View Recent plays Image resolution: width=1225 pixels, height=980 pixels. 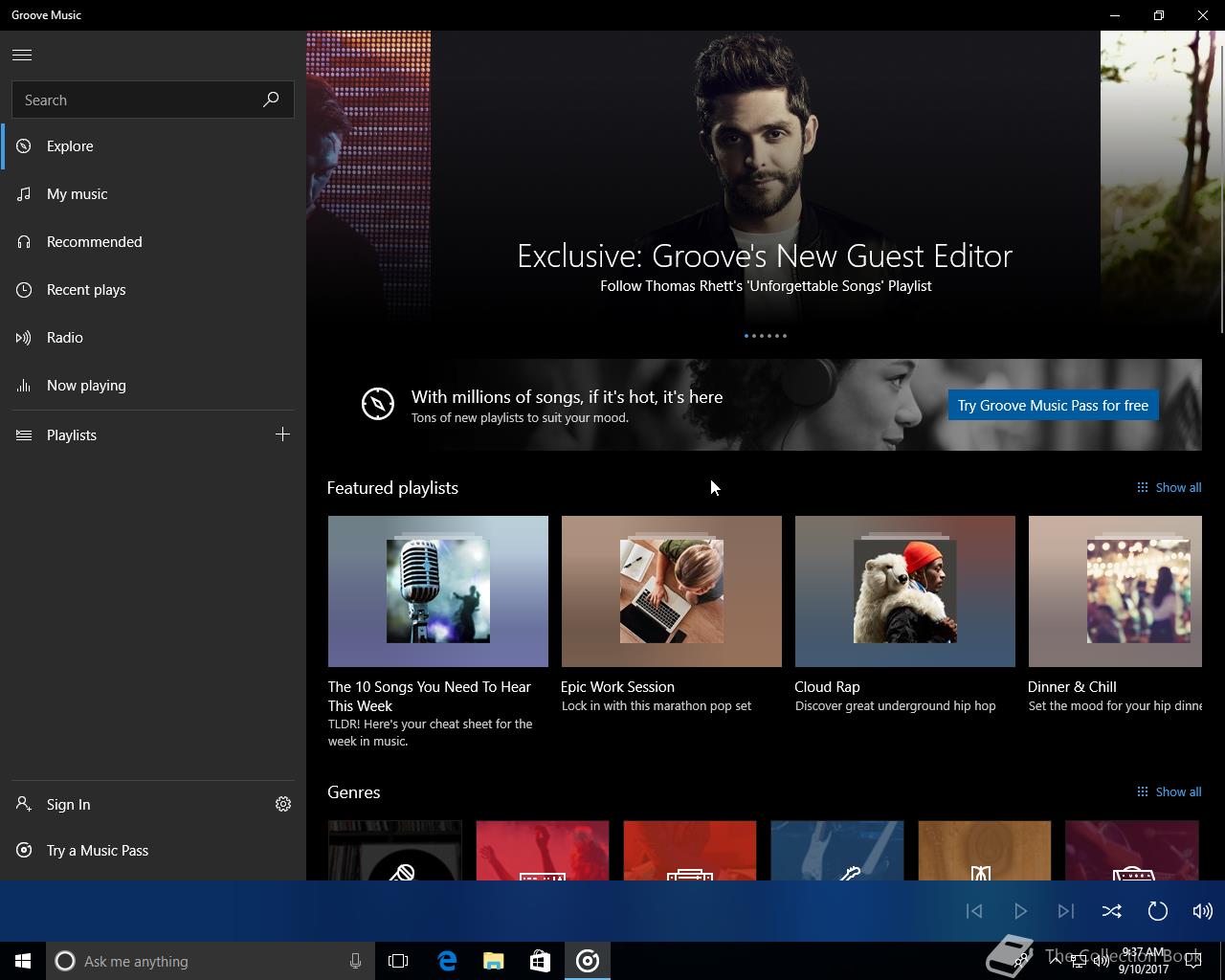click(x=153, y=290)
